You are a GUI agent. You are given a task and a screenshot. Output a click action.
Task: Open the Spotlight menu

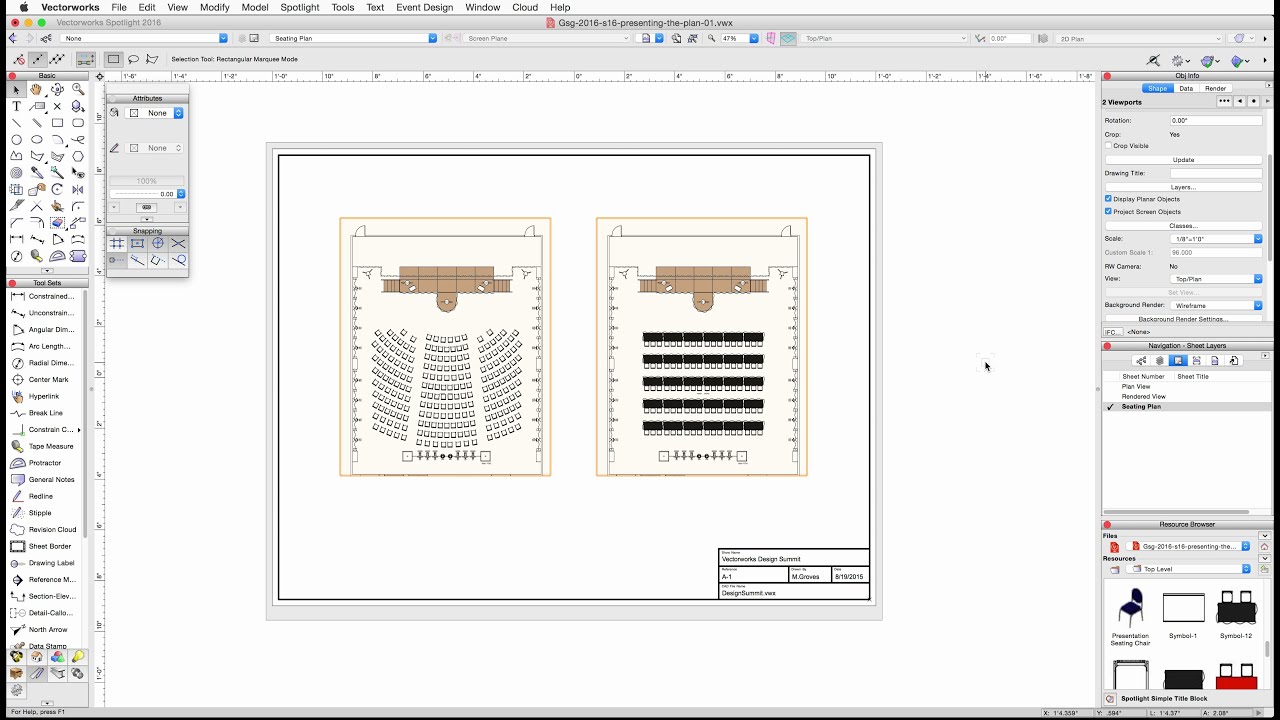tap(299, 7)
